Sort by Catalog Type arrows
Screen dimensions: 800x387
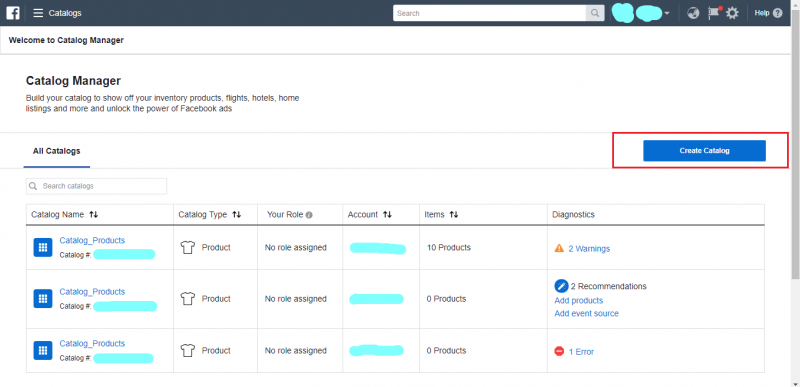click(236, 215)
